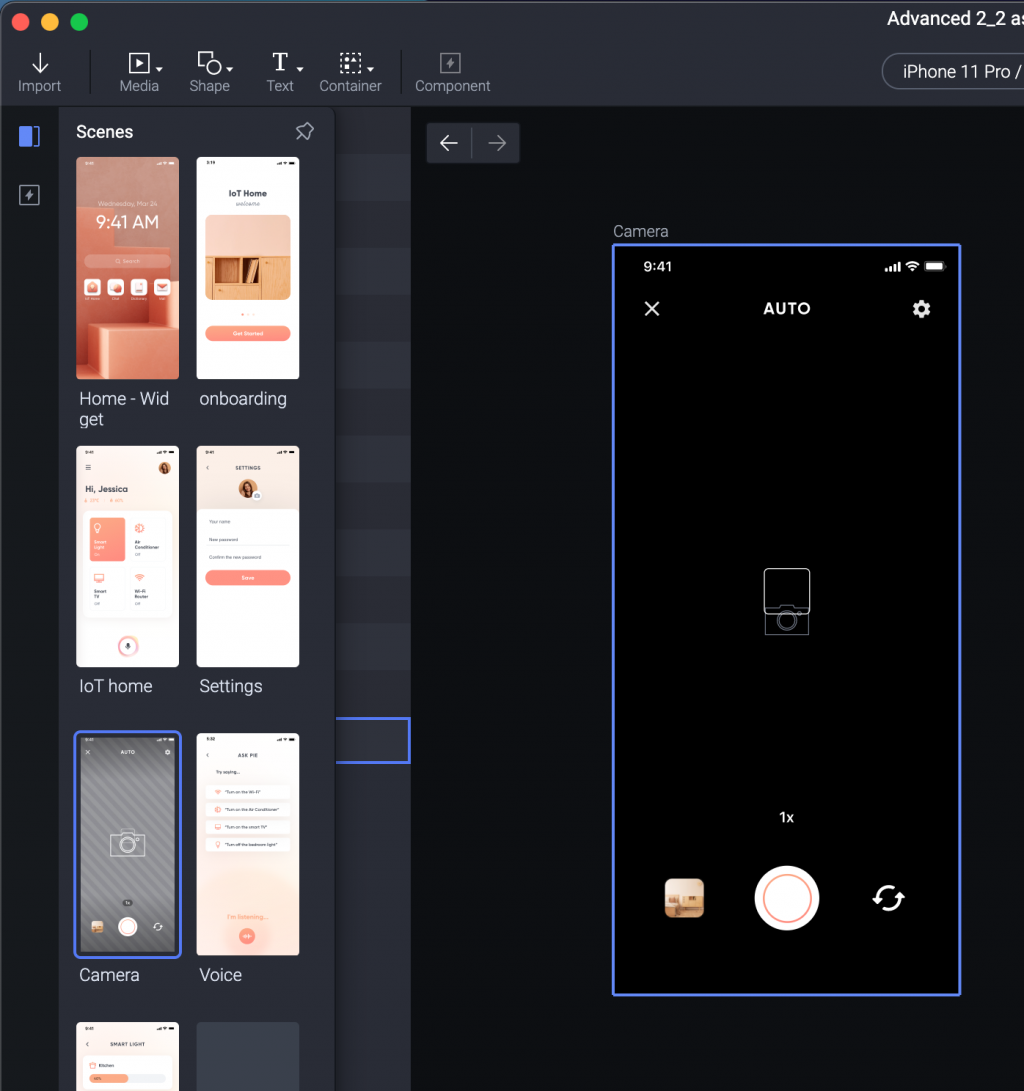This screenshot has height=1091, width=1024.
Task: Click the round shutter button
Action: click(x=787, y=898)
